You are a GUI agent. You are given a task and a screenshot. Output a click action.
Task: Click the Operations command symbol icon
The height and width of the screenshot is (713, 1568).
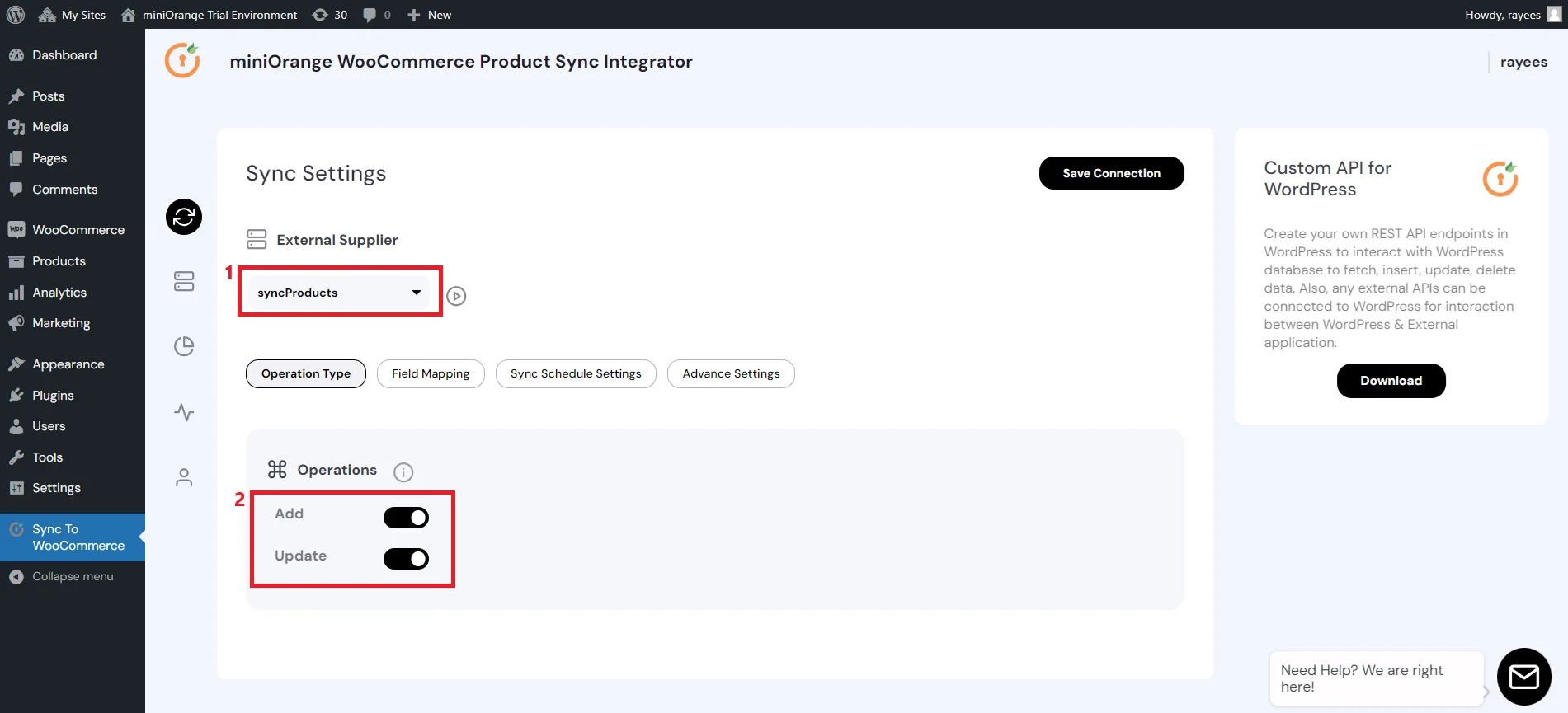pyautogui.click(x=277, y=469)
